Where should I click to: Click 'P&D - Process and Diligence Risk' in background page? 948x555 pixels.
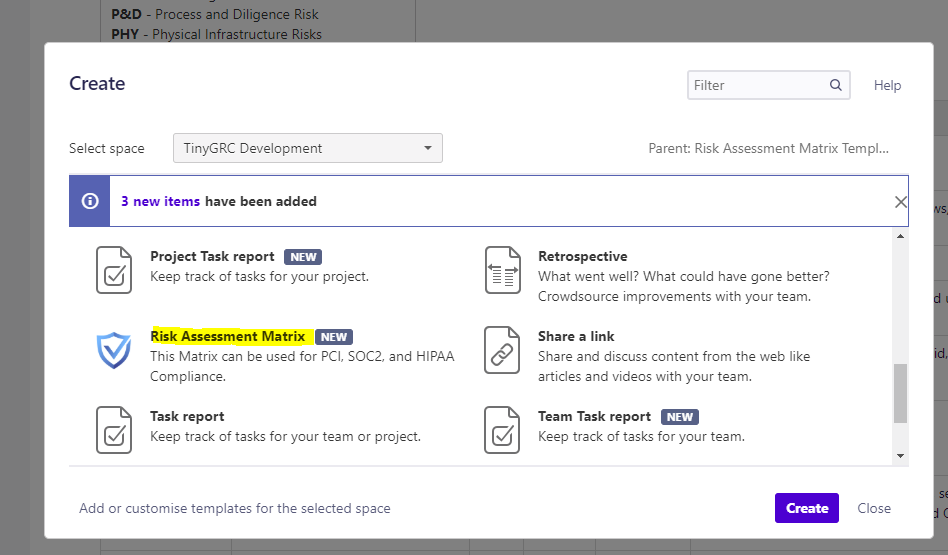[x=215, y=15]
